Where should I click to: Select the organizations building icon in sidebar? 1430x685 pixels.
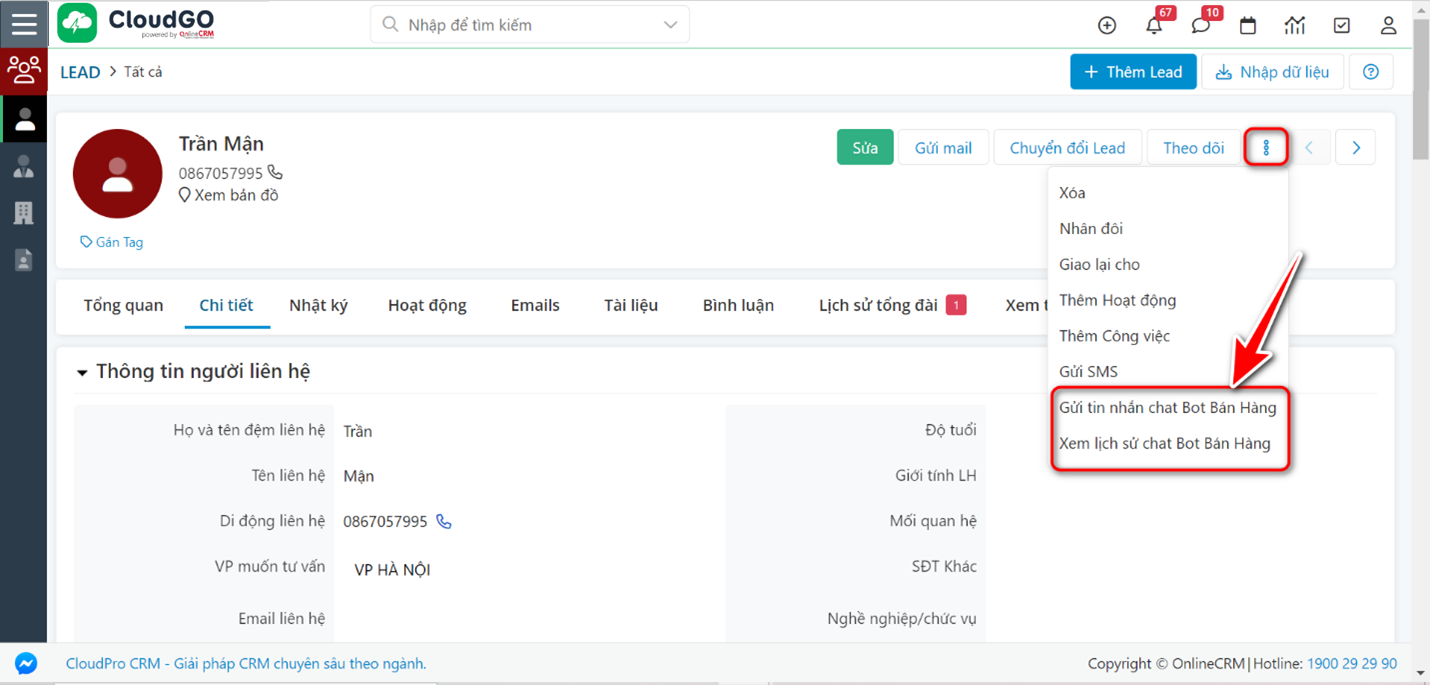click(x=23, y=212)
